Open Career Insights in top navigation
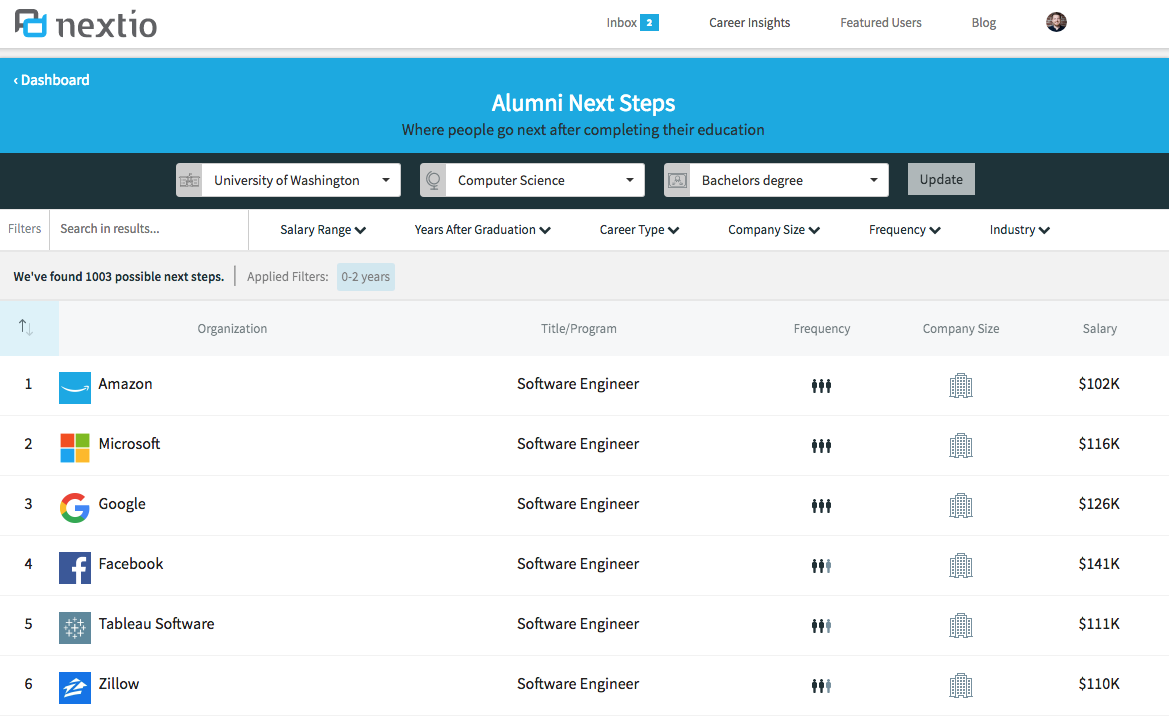The image size is (1169, 717). [x=749, y=23]
